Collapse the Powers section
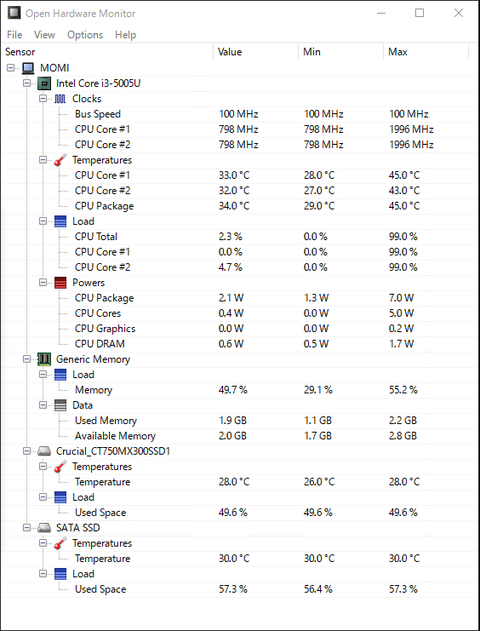Image resolution: width=480 pixels, height=631 pixels. pyautogui.click(x=43, y=283)
